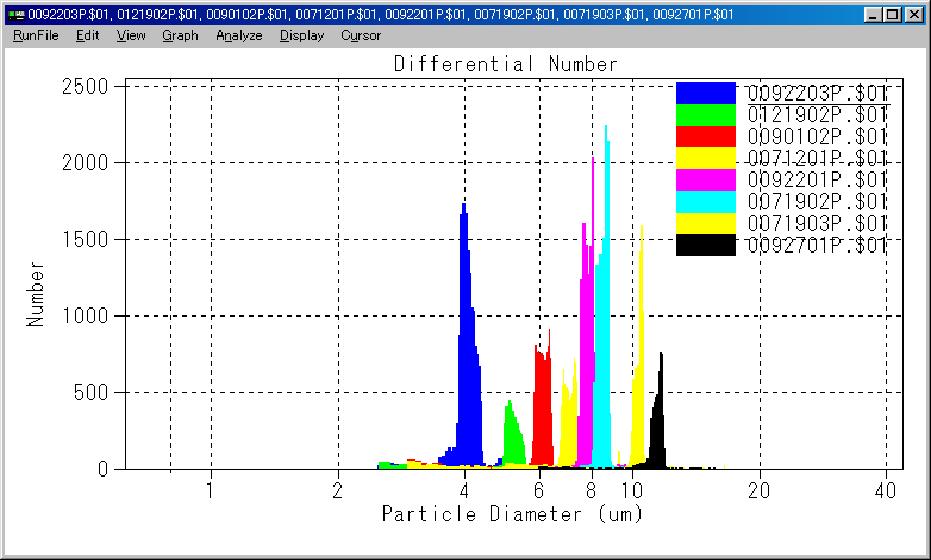This screenshot has height=560, width=931.
Task: Click the 20 x-axis tick label
Action: [x=759, y=491]
